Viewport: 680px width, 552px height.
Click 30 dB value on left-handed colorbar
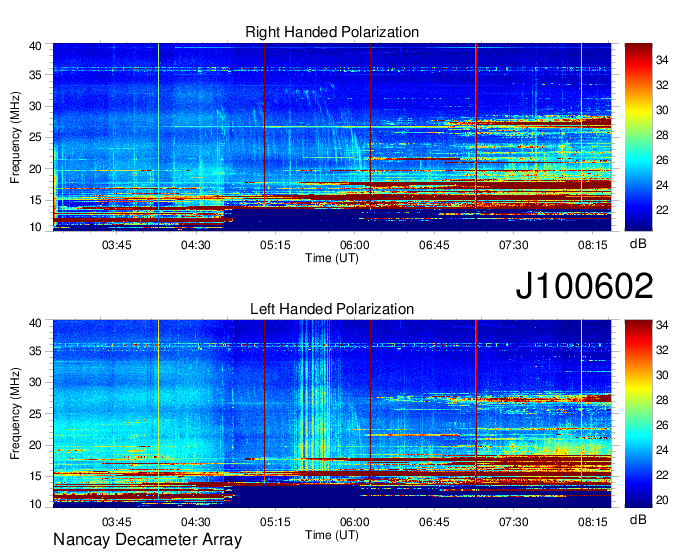click(662, 375)
